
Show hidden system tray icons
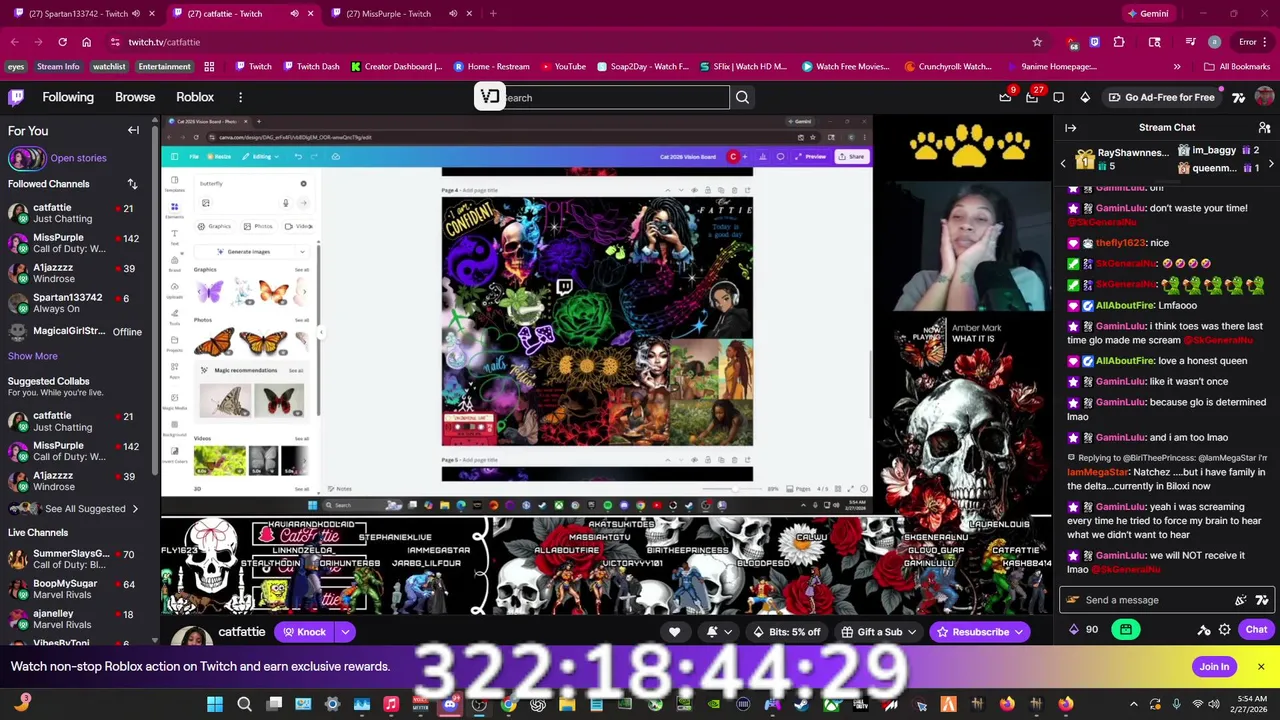1133,705
